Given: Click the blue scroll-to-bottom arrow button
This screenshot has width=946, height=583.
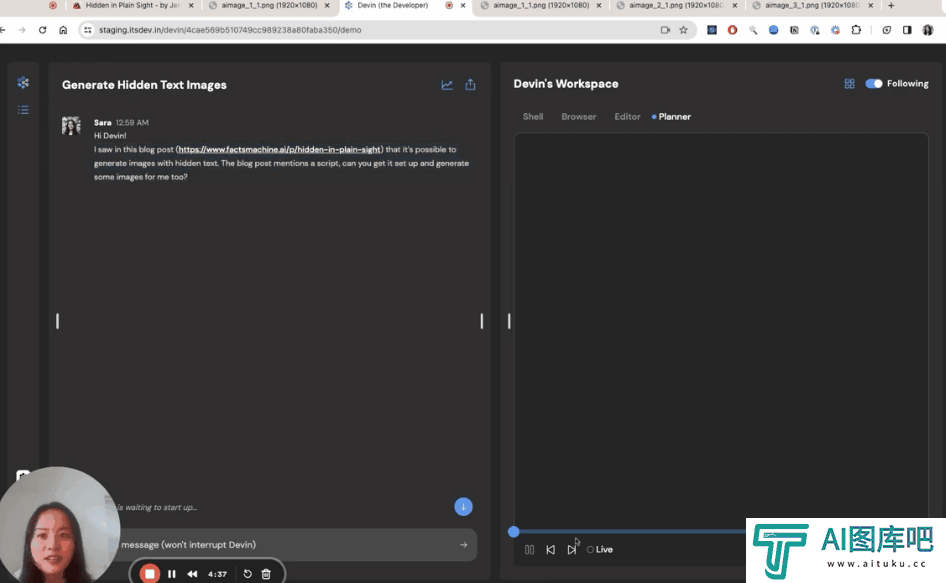Looking at the screenshot, I should pyautogui.click(x=463, y=507).
